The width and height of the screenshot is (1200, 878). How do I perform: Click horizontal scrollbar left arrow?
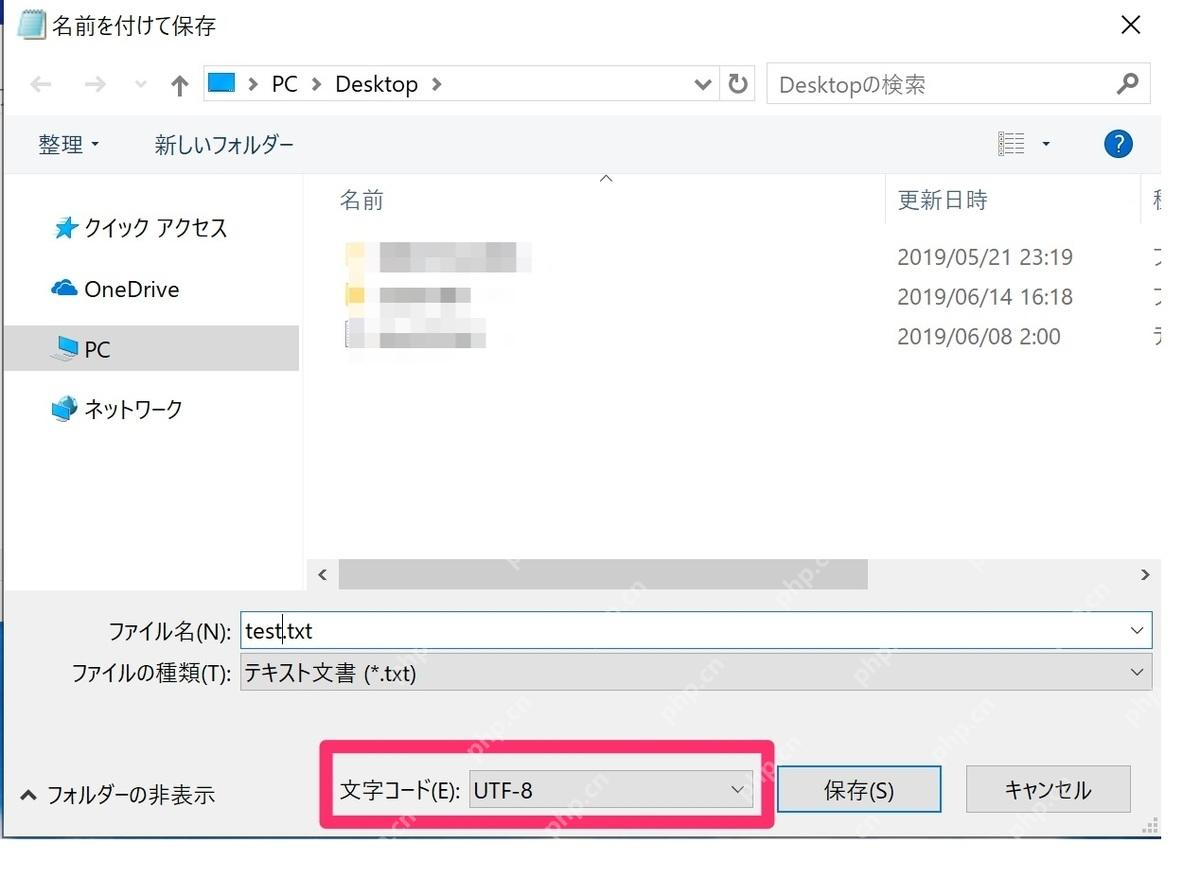[x=322, y=575]
